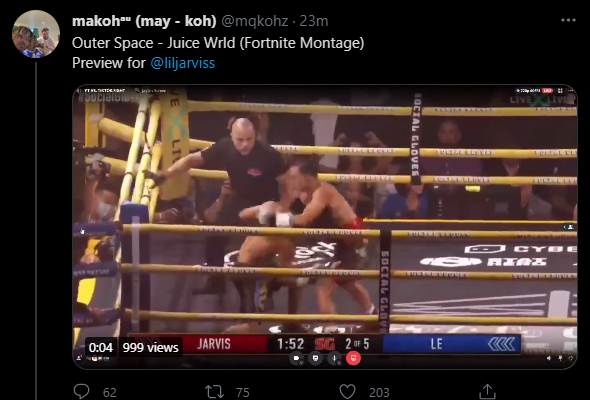Click the camera icon in the video overlay
The image size is (590, 400).
(x=297, y=358)
